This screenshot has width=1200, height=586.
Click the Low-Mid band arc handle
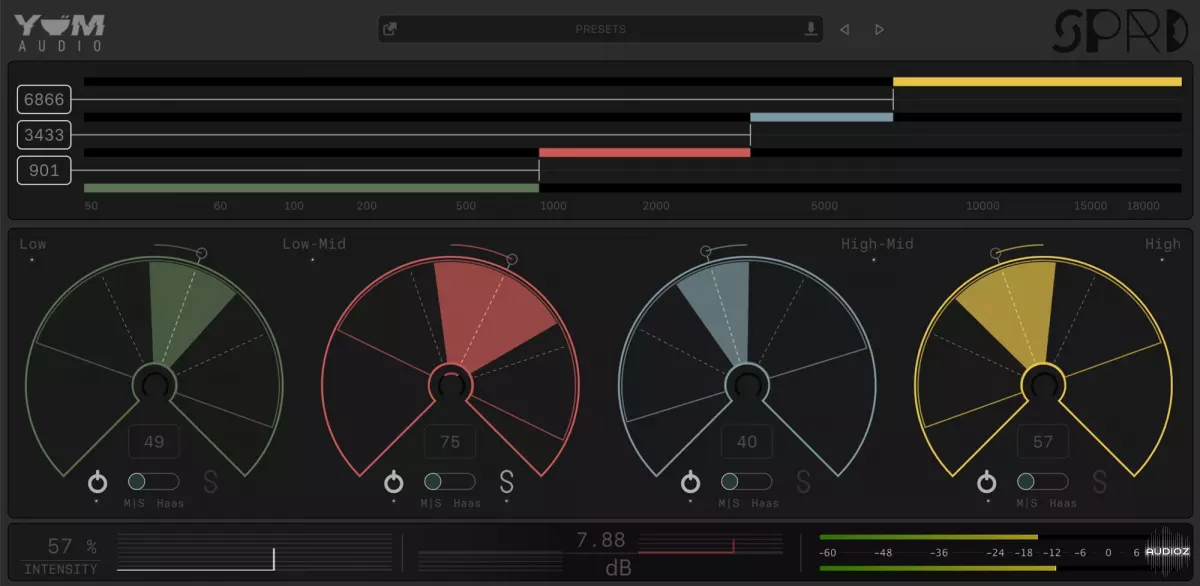[x=512, y=259]
